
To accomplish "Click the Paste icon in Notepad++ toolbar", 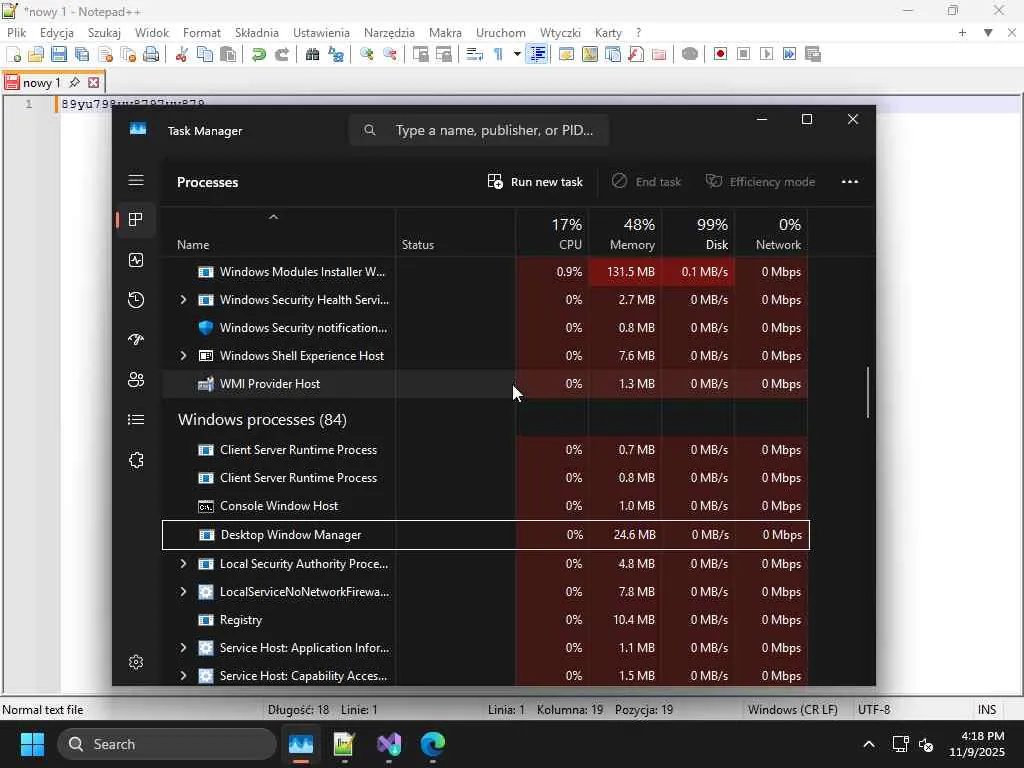I will point(227,54).
